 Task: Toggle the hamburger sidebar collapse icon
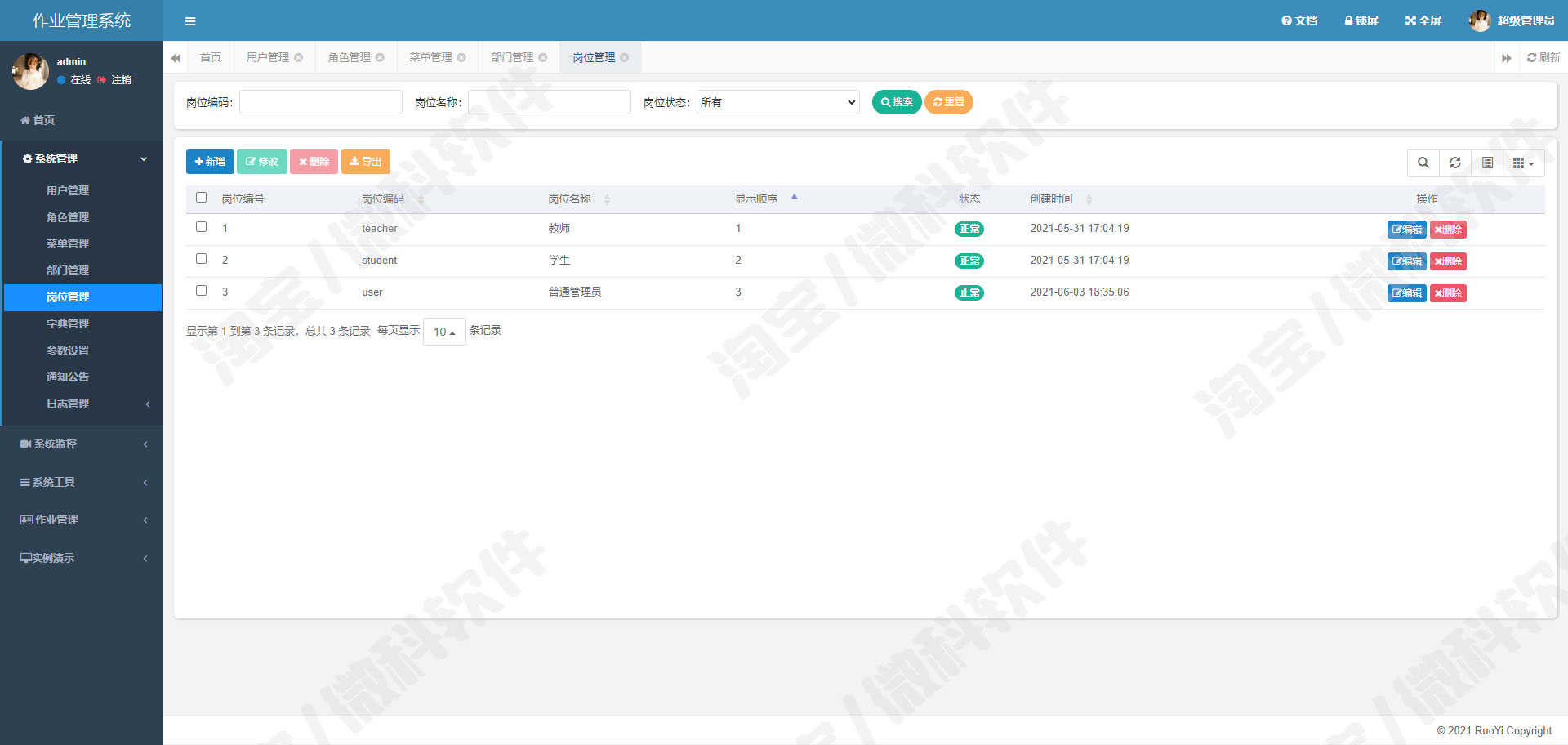pyautogui.click(x=190, y=21)
